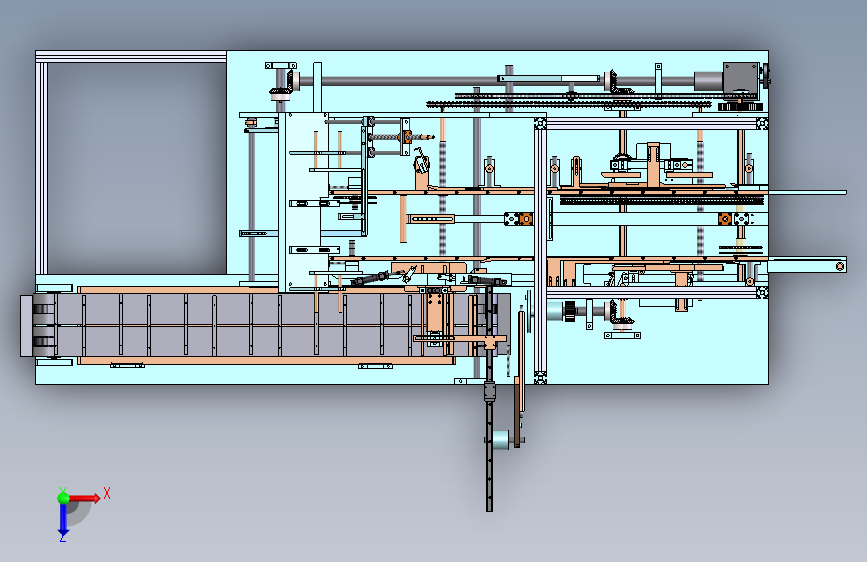Select the gray conveyor belt with dividers
The image size is (867, 562).
tap(265, 325)
